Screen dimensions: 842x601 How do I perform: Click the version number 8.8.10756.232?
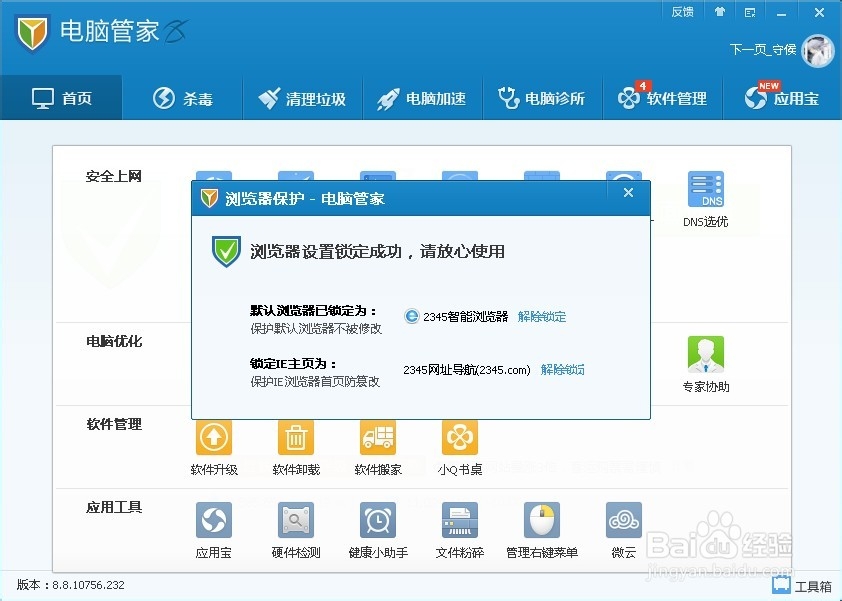coord(89,585)
